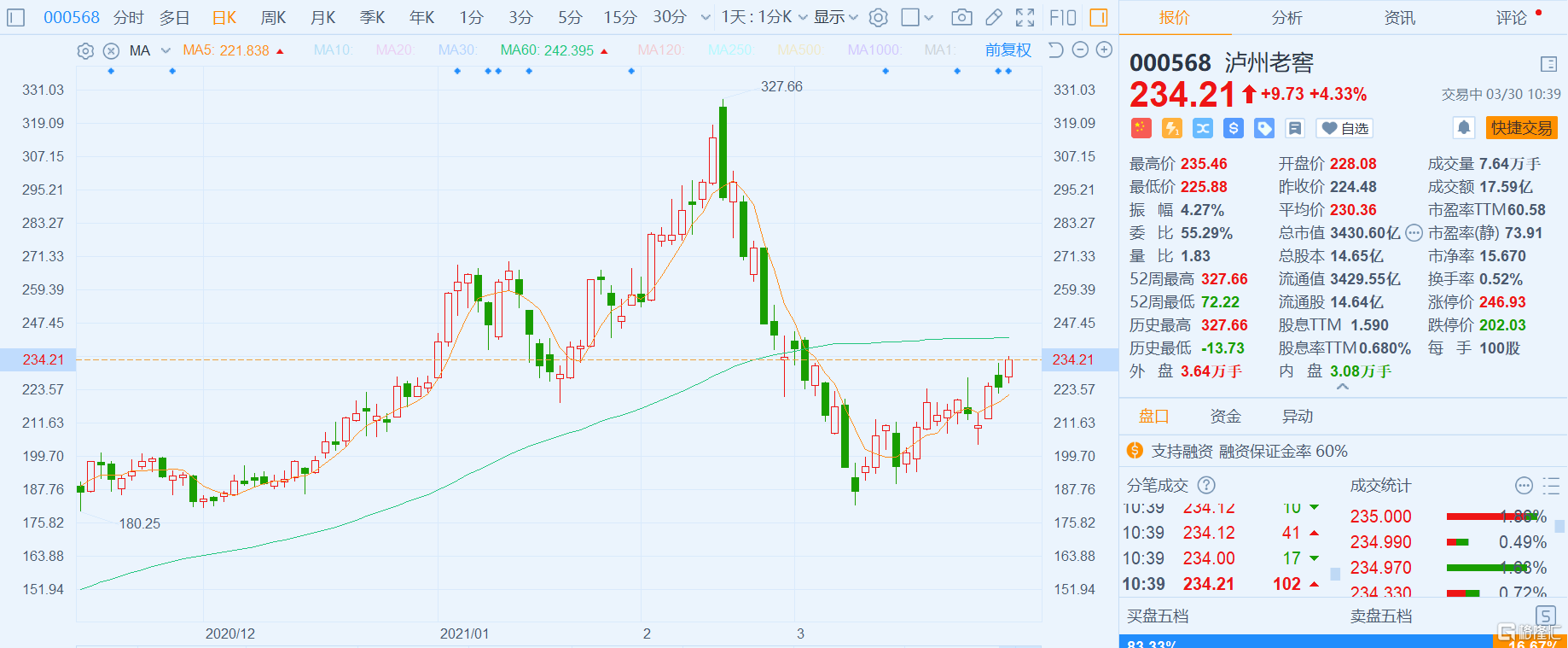Toggle MA30 line visibility
The width and height of the screenshot is (1568, 648).
click(457, 50)
